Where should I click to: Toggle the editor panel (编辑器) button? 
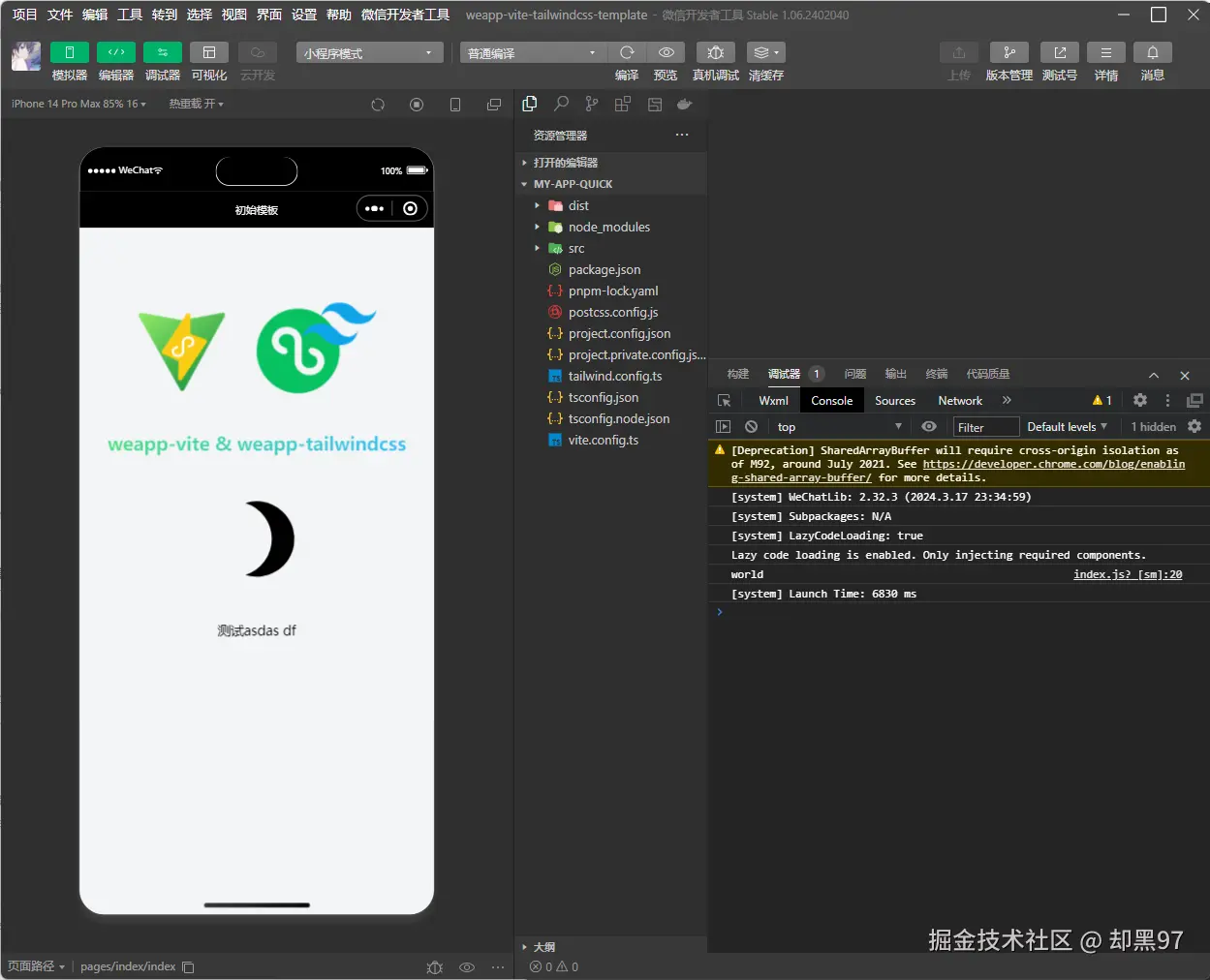tap(116, 52)
